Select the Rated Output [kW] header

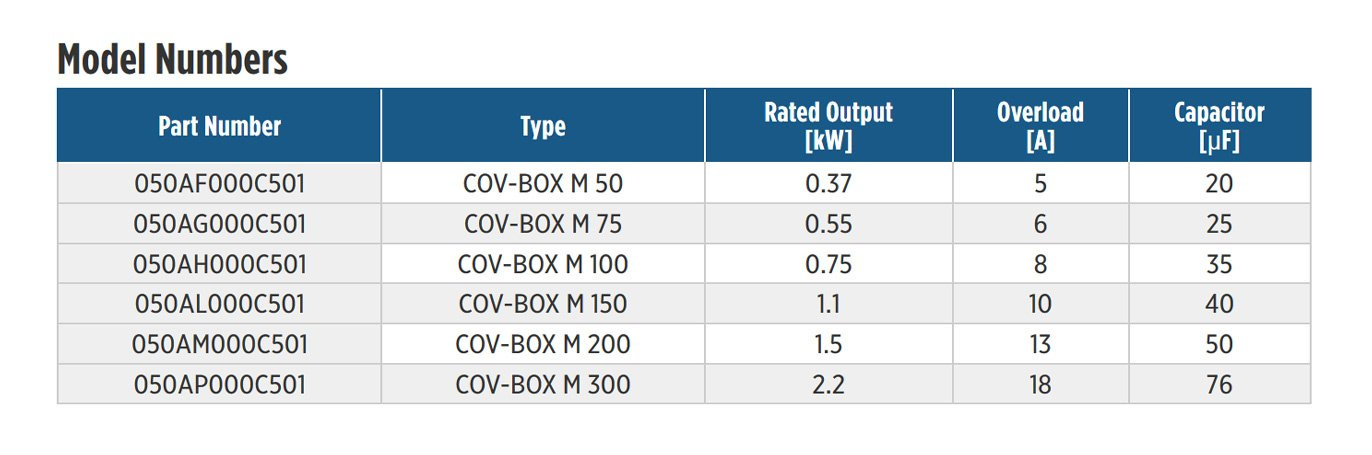pos(828,126)
